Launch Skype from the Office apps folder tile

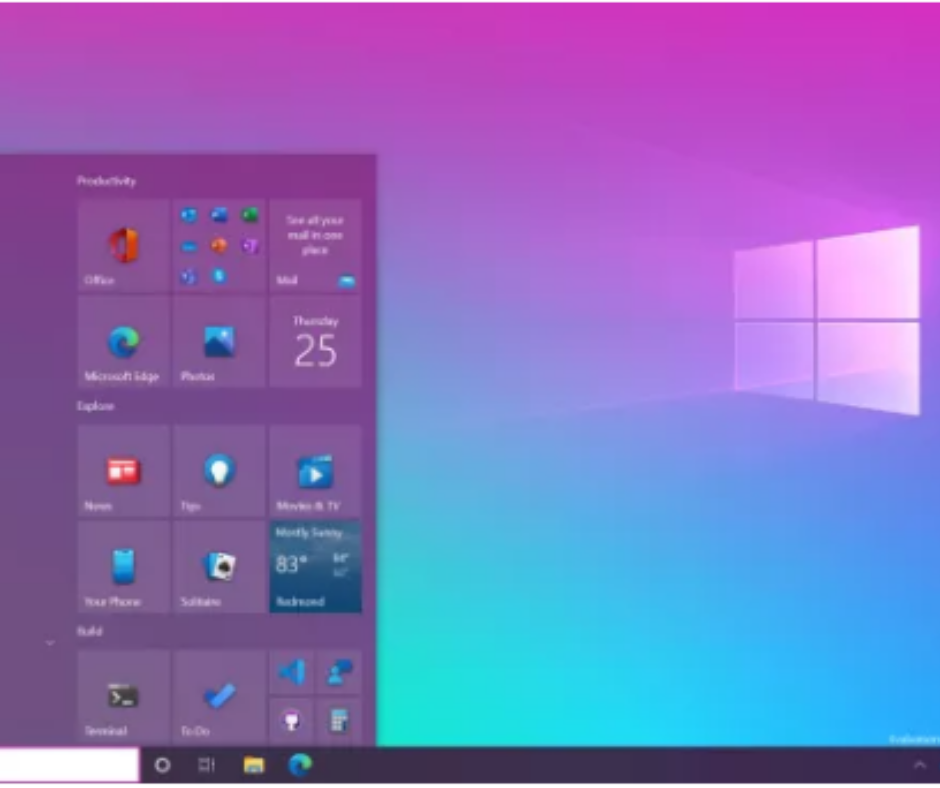coord(219,276)
